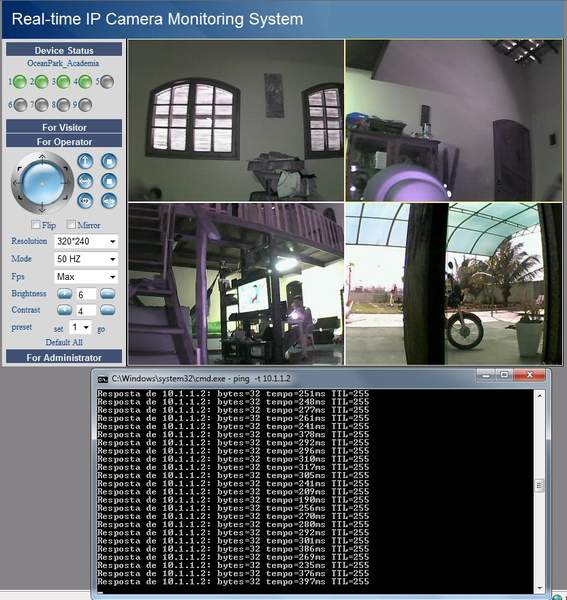The width and height of the screenshot is (567, 600).
Task: Enable the Mirror checkbox
Action: [x=71, y=225]
